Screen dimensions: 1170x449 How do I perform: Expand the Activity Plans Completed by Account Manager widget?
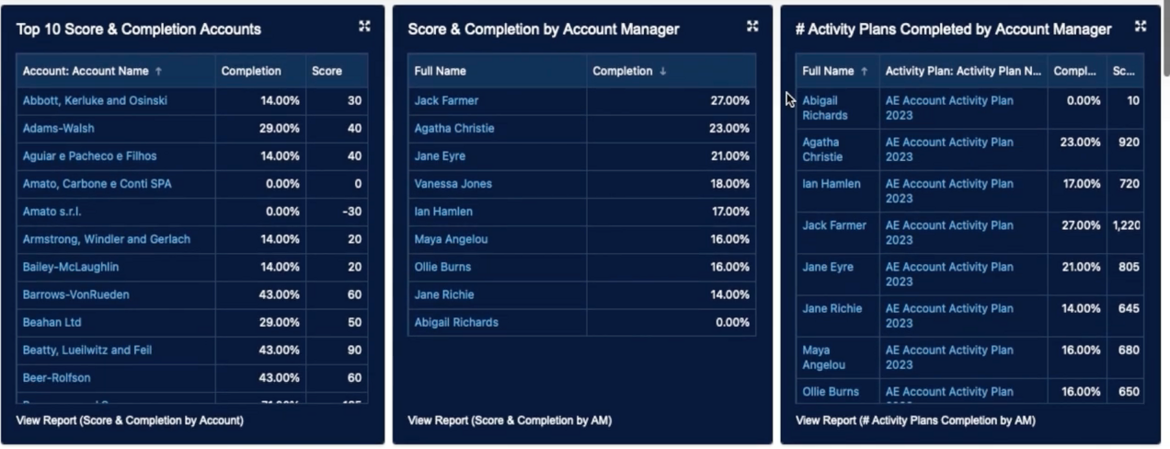point(1140,27)
